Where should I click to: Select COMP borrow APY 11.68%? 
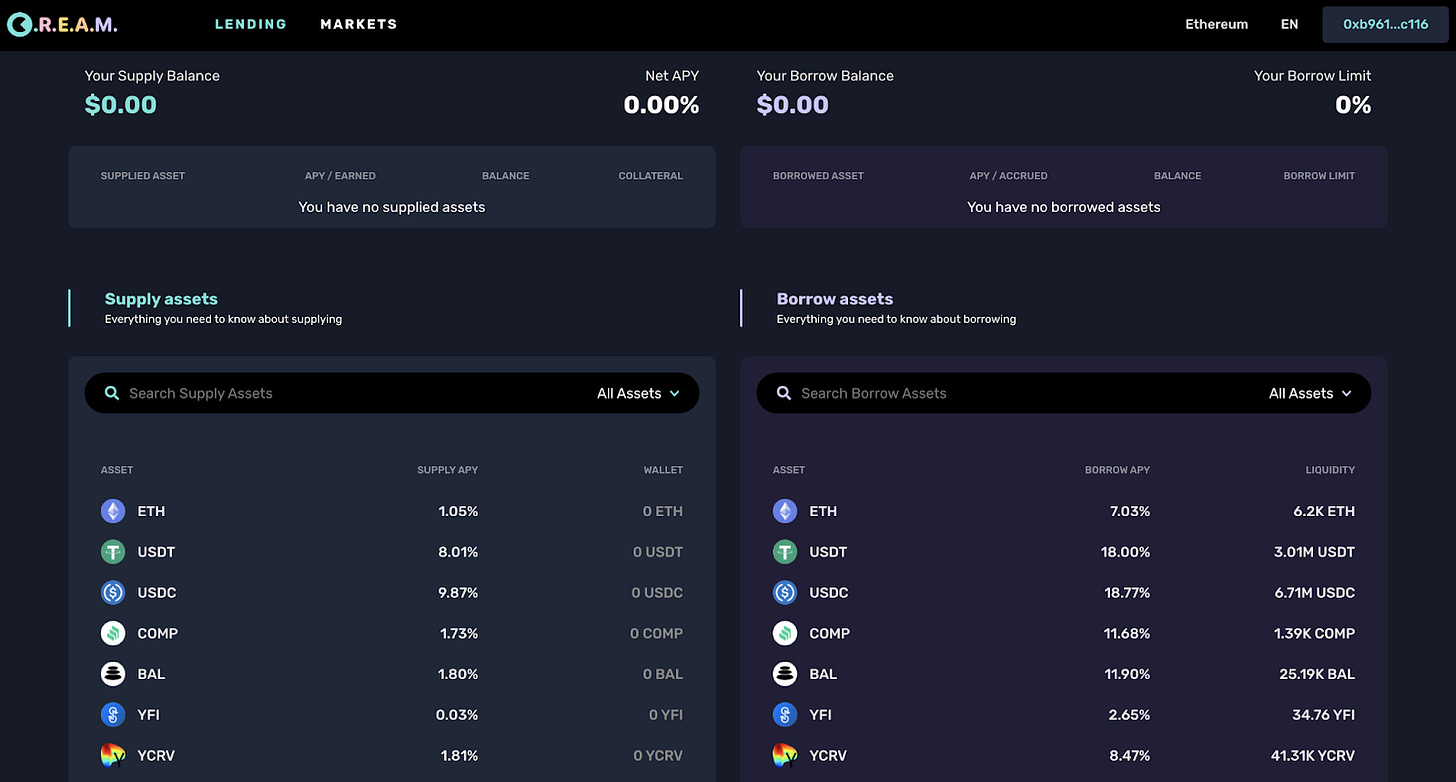click(x=1127, y=633)
